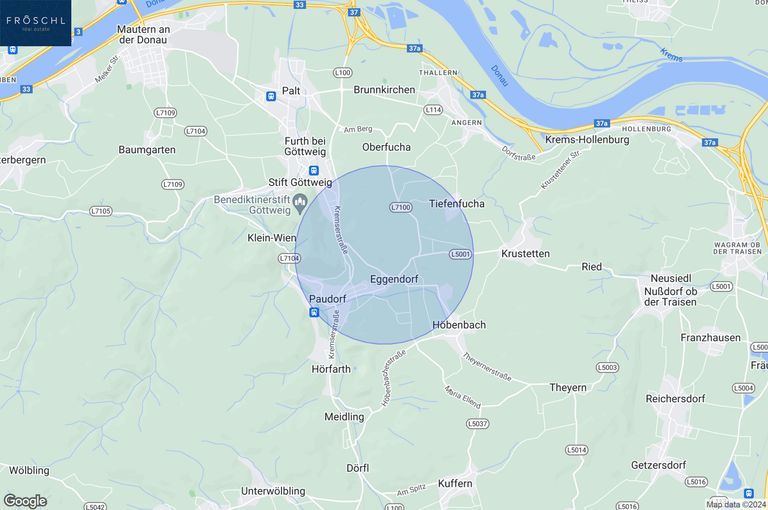This screenshot has height=510, width=768.
Task: Click the Nußdorf ob der Traisen label
Action: tap(670, 296)
